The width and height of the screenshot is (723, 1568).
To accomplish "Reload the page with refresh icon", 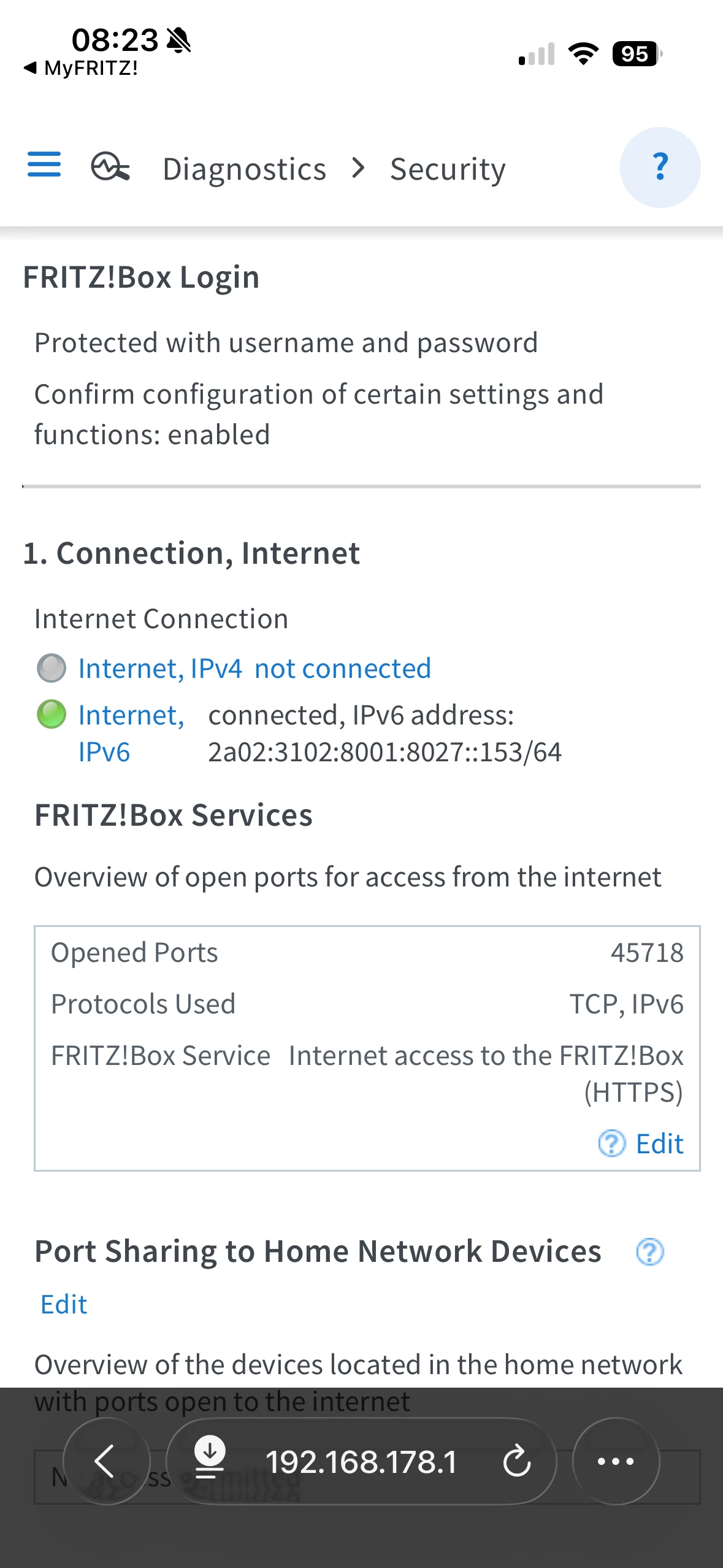I will pyautogui.click(x=516, y=1461).
